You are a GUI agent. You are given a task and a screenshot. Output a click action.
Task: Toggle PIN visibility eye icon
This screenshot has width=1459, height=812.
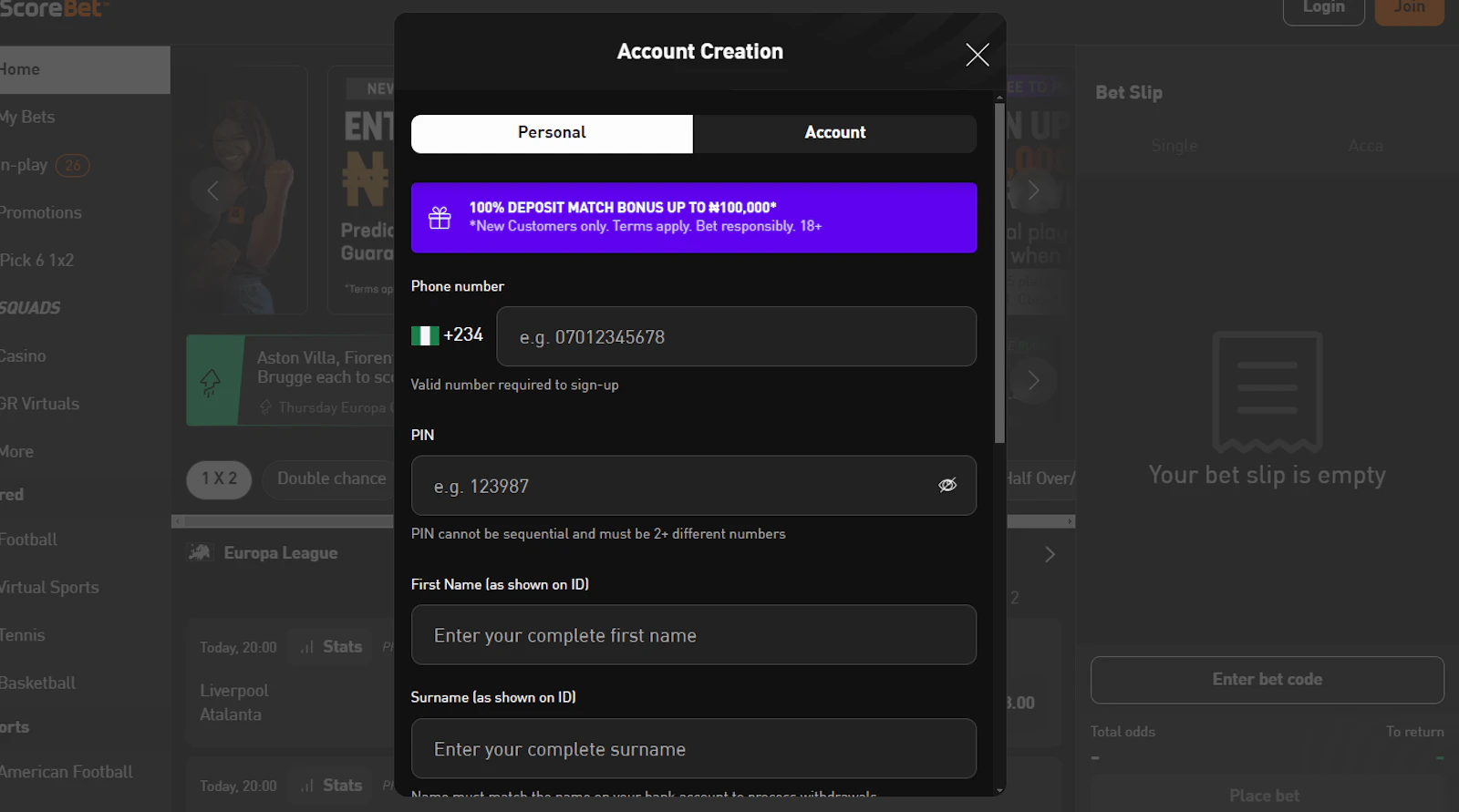947,485
